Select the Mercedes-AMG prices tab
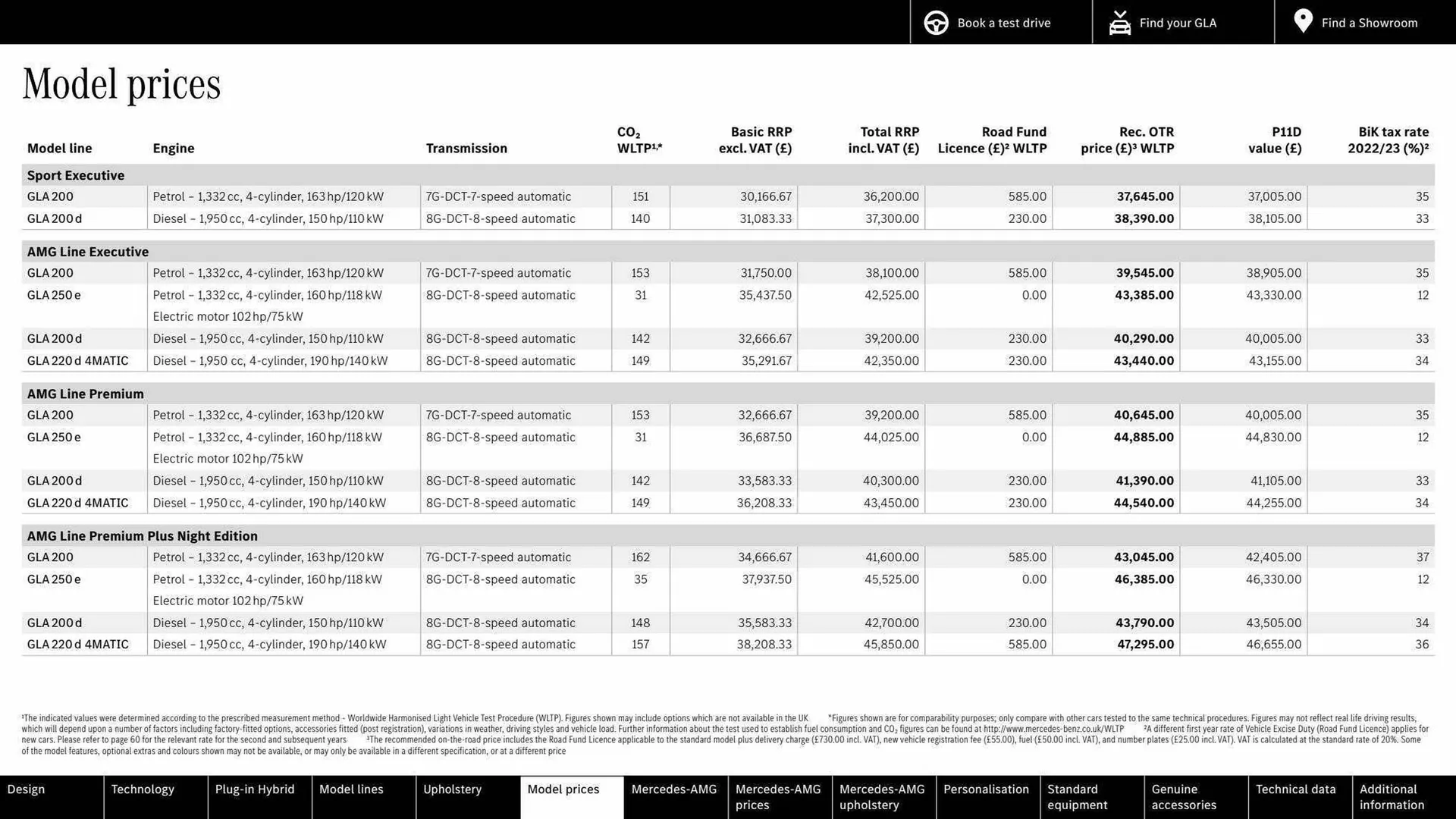The height and width of the screenshot is (819, 1456). point(777,797)
